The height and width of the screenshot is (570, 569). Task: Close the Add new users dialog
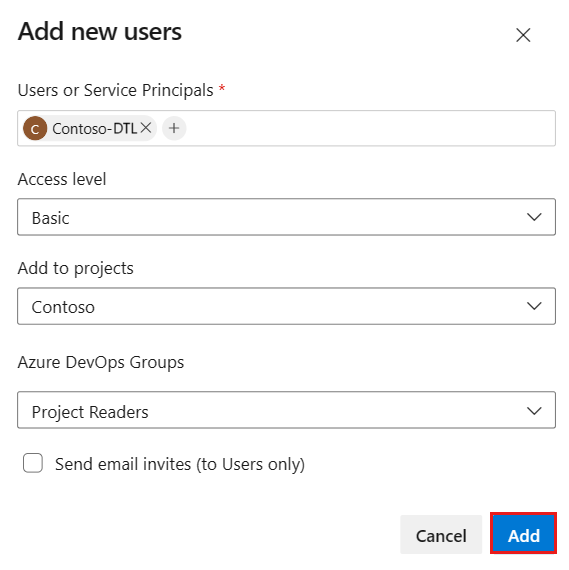(x=523, y=35)
